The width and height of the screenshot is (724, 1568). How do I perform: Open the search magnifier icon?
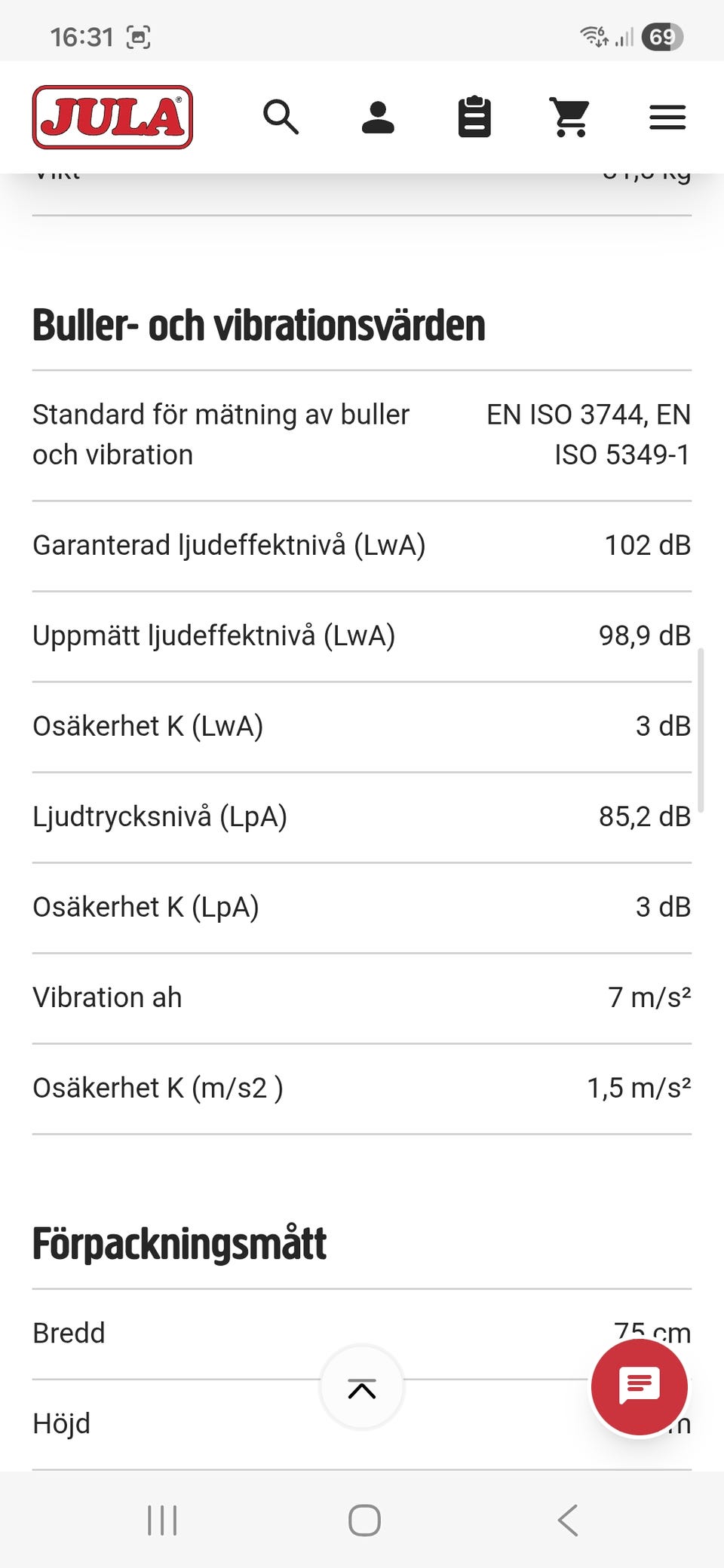(281, 118)
